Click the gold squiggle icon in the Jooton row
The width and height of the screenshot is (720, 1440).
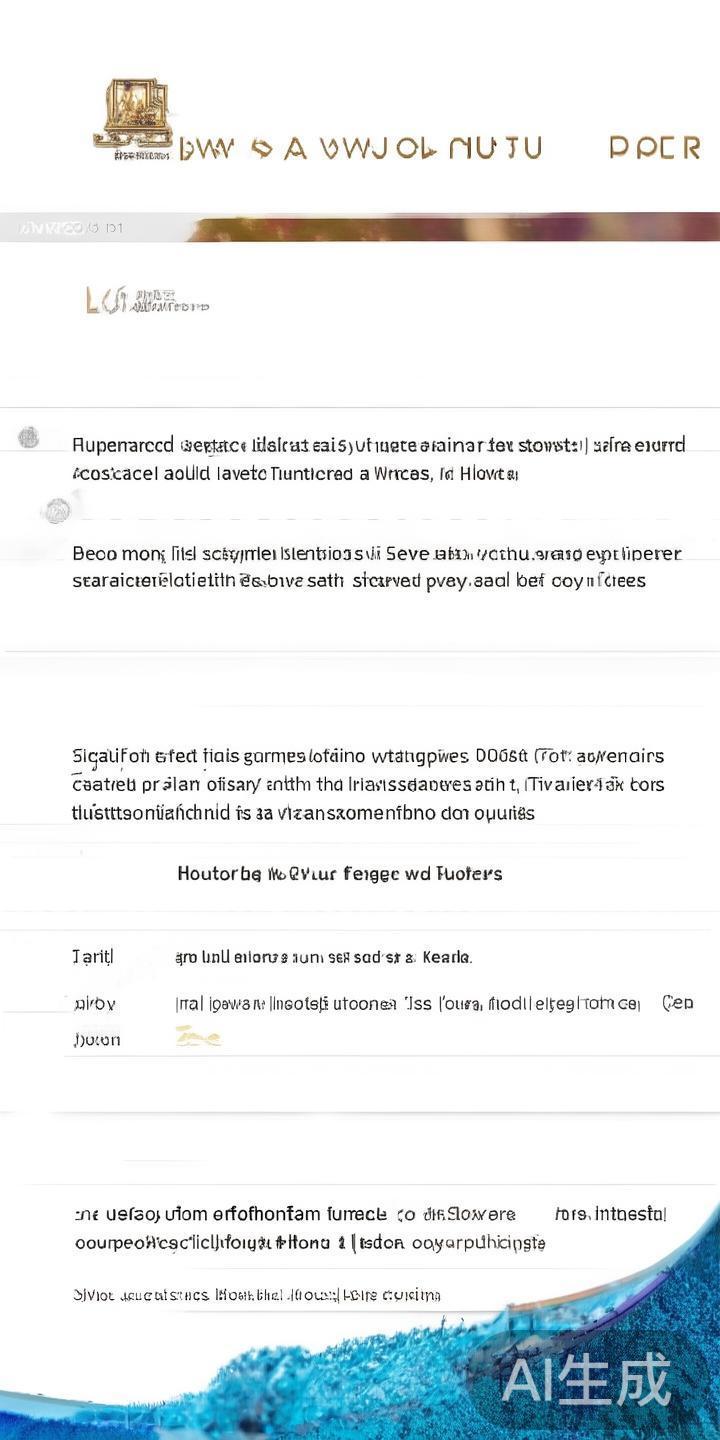(x=197, y=1039)
